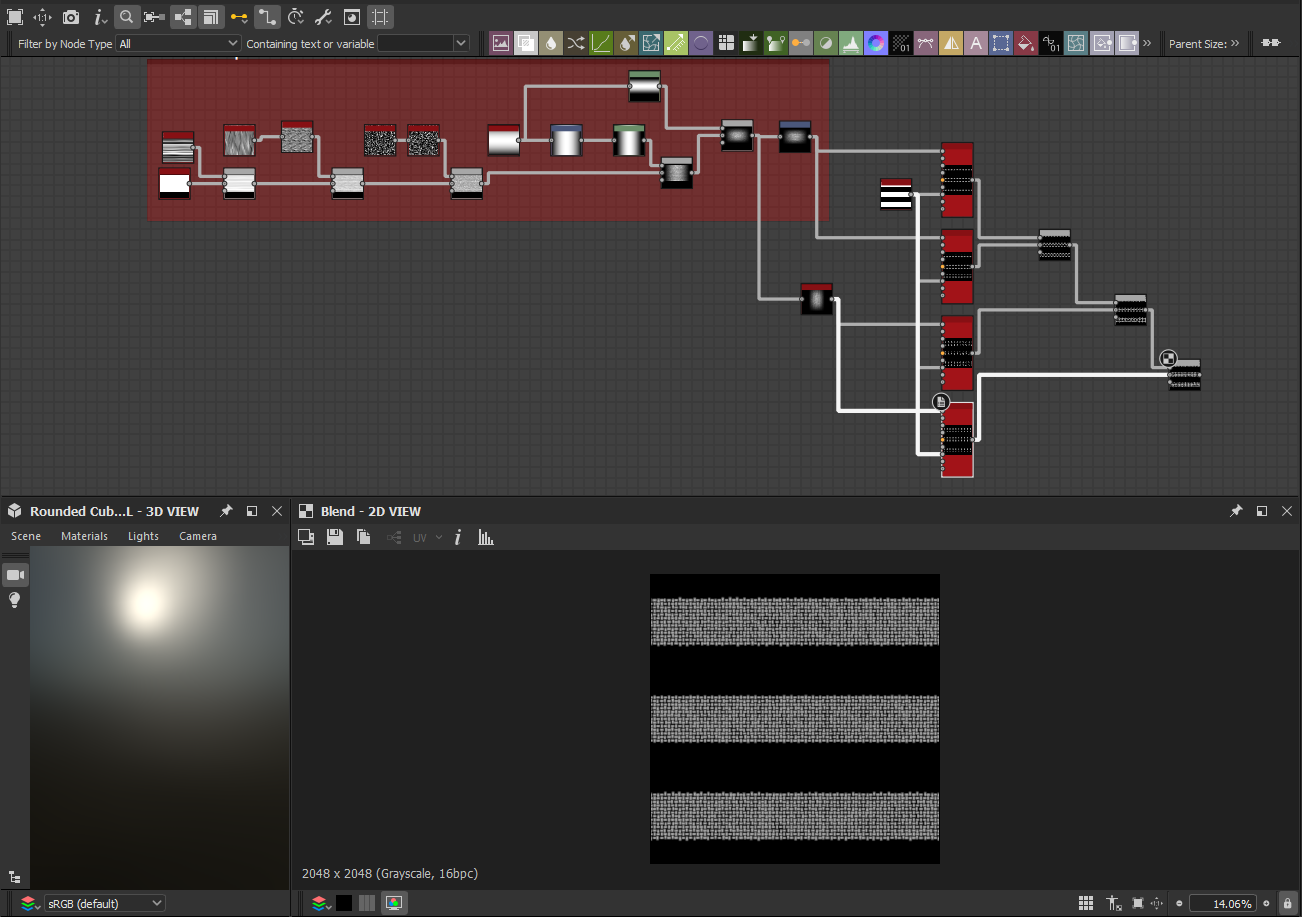
Task: Toggle tiling grid in 2D view
Action: (1086, 903)
